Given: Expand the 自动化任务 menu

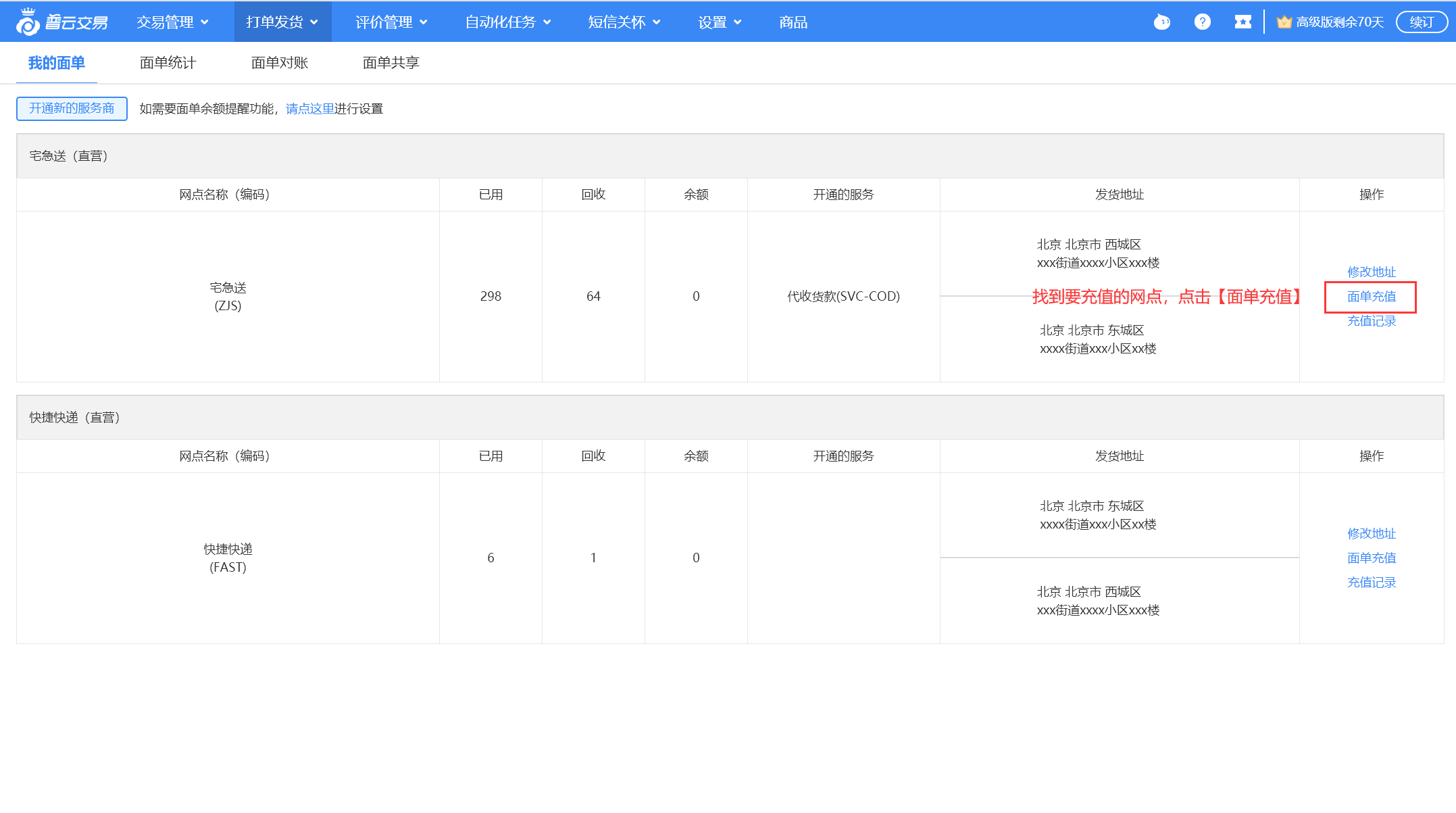Looking at the screenshot, I should click(507, 22).
